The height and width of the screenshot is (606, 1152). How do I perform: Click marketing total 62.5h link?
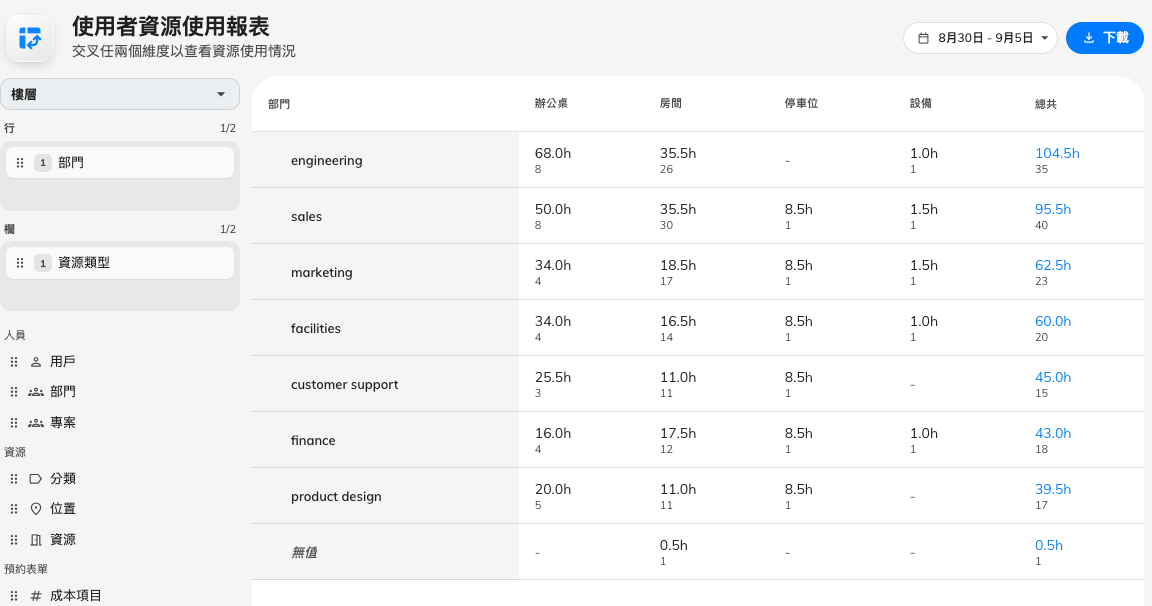point(1053,265)
